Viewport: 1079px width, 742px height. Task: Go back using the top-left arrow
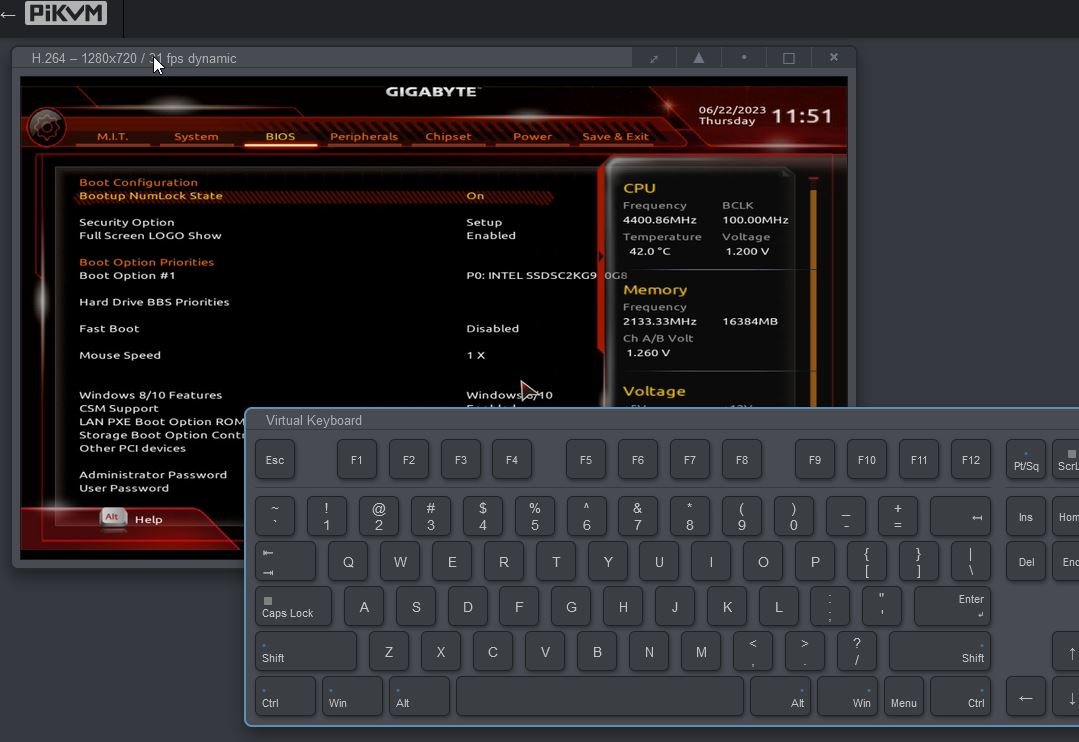click(8, 14)
